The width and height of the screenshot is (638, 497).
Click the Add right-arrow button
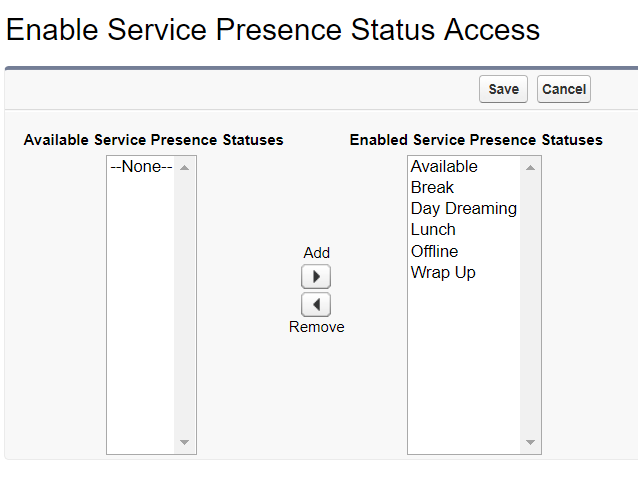click(316, 277)
